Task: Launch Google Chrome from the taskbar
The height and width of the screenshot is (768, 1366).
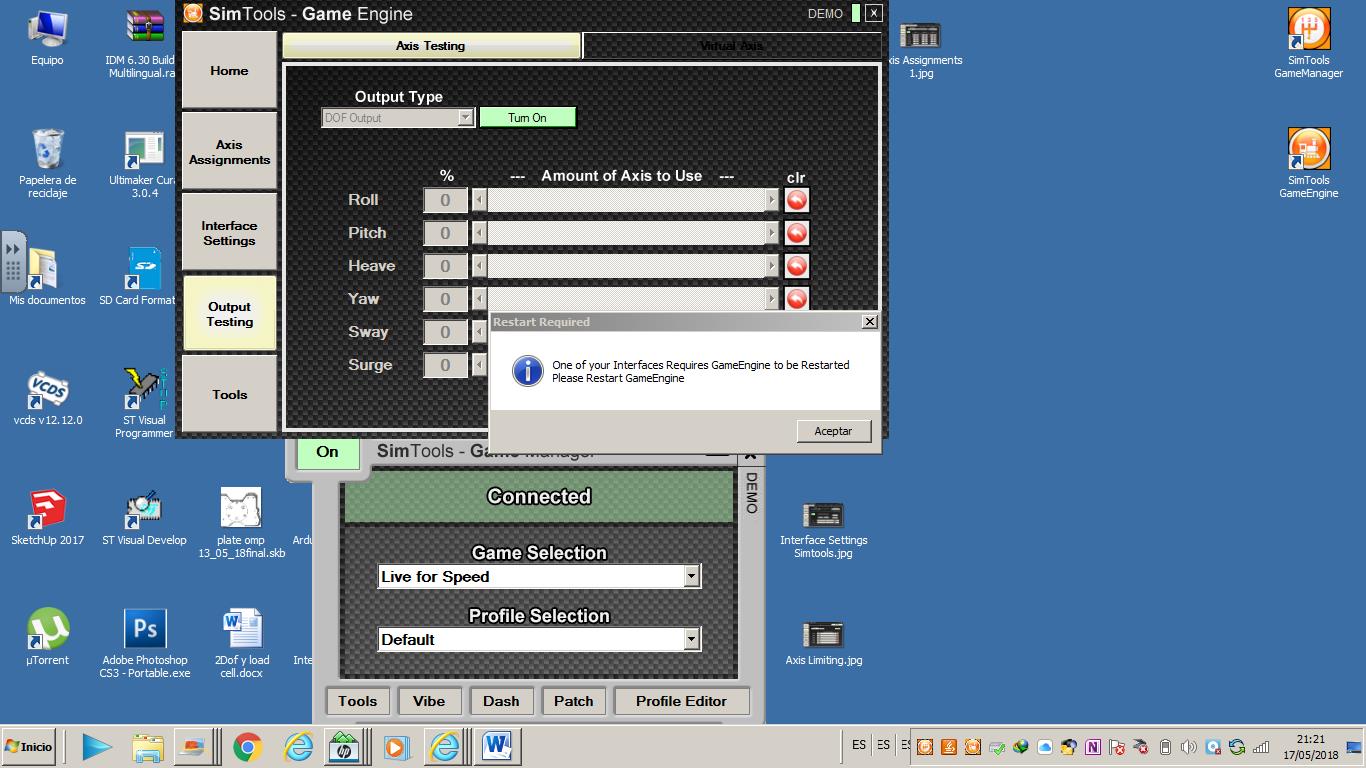Action: click(x=248, y=747)
